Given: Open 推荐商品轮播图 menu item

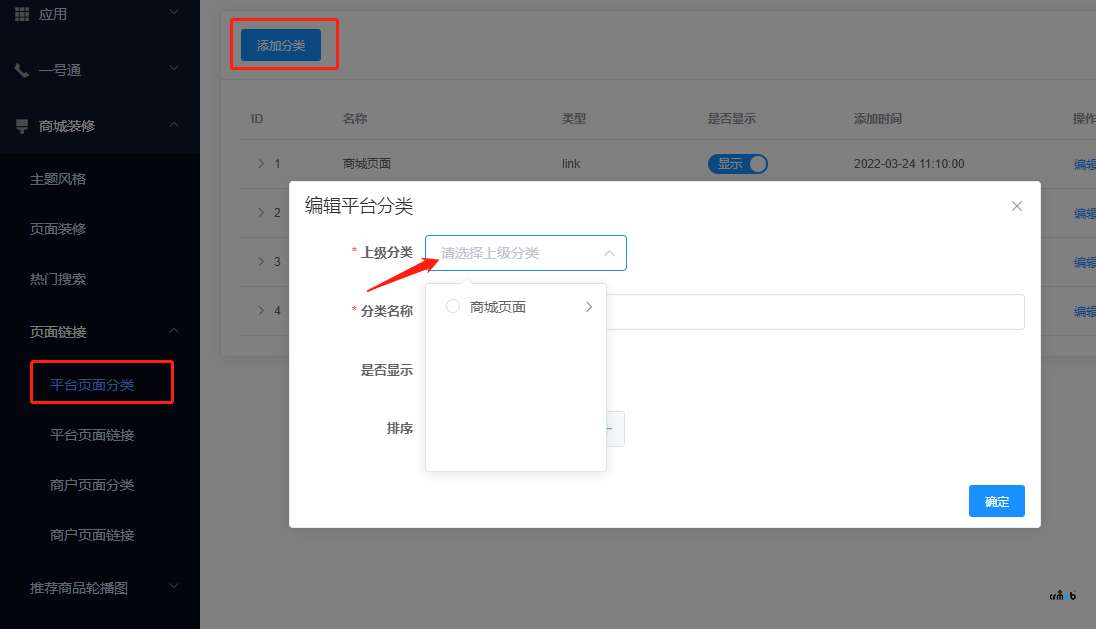Looking at the screenshot, I should point(79,588).
